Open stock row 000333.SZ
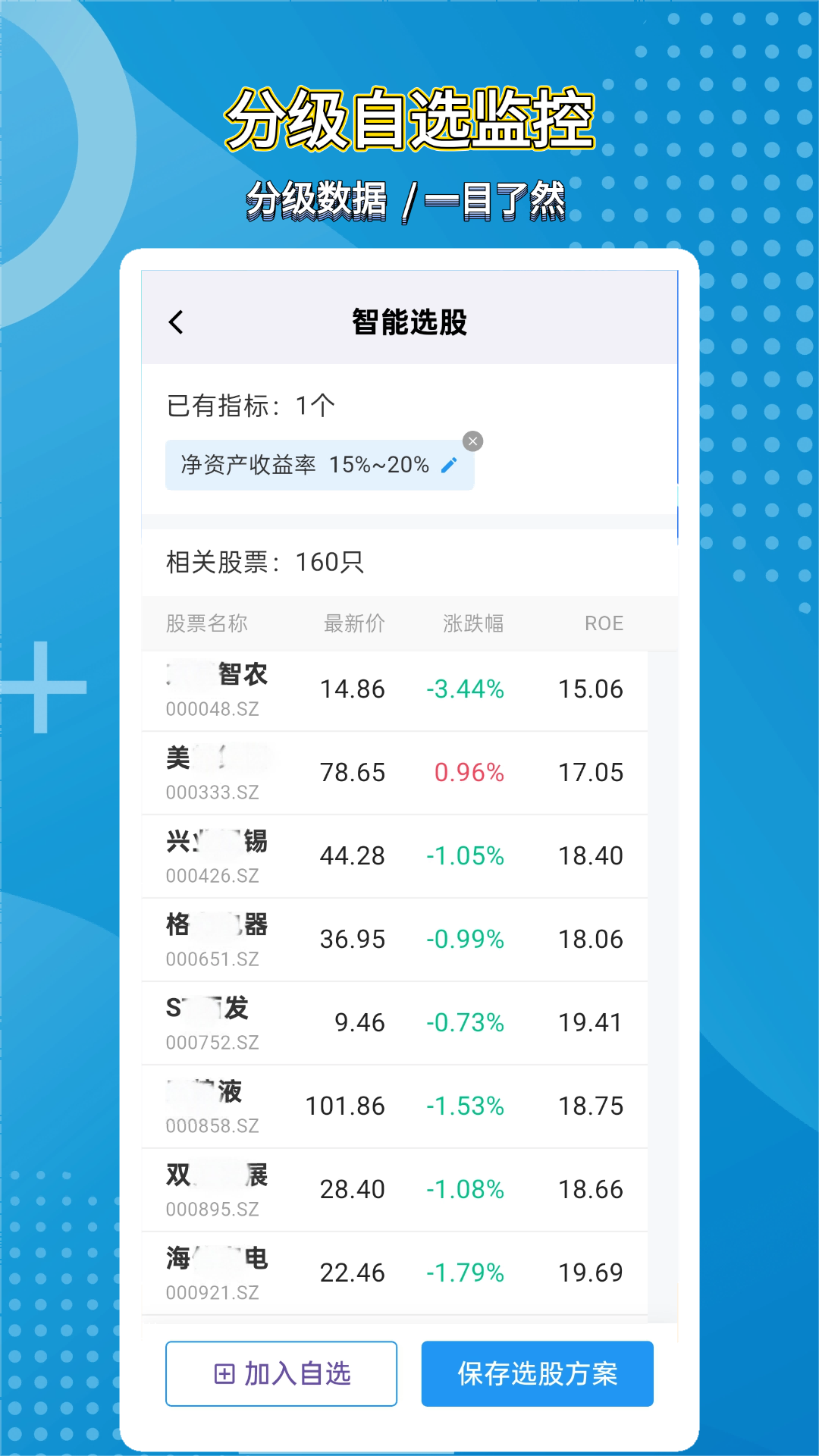The width and height of the screenshot is (819, 1456). (394, 773)
